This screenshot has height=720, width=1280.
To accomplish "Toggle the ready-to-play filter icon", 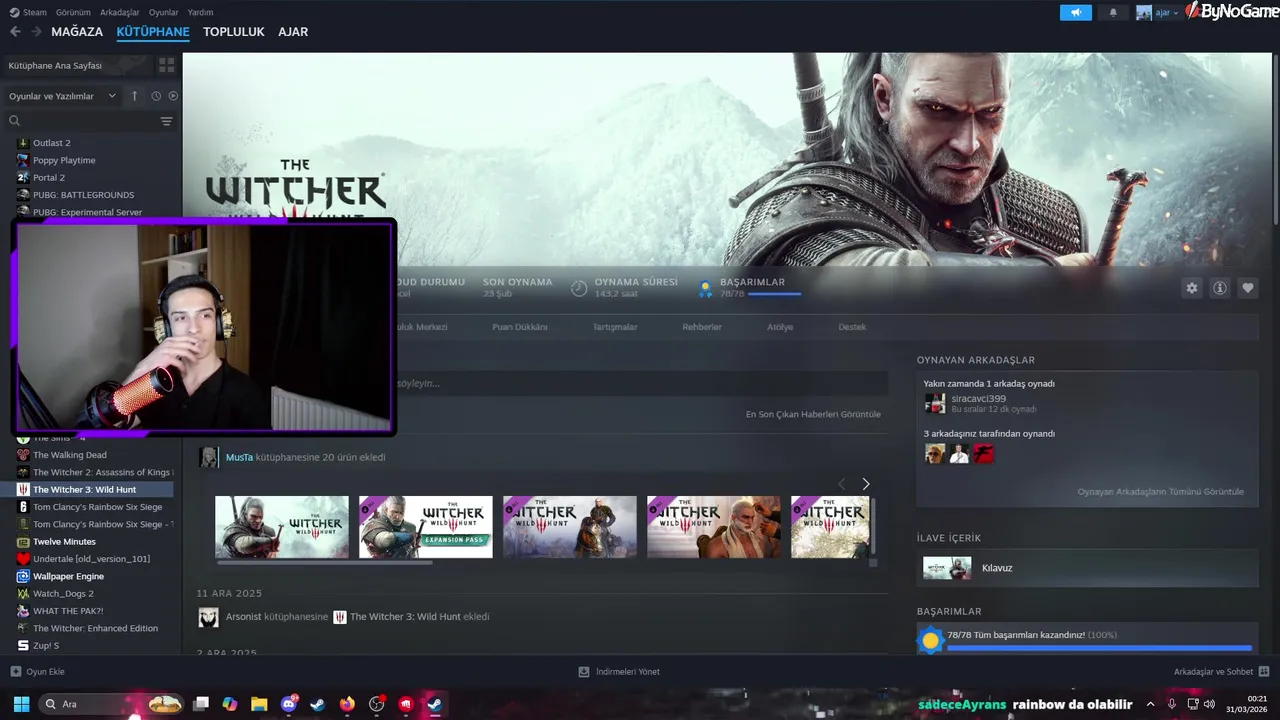I will click(173, 96).
